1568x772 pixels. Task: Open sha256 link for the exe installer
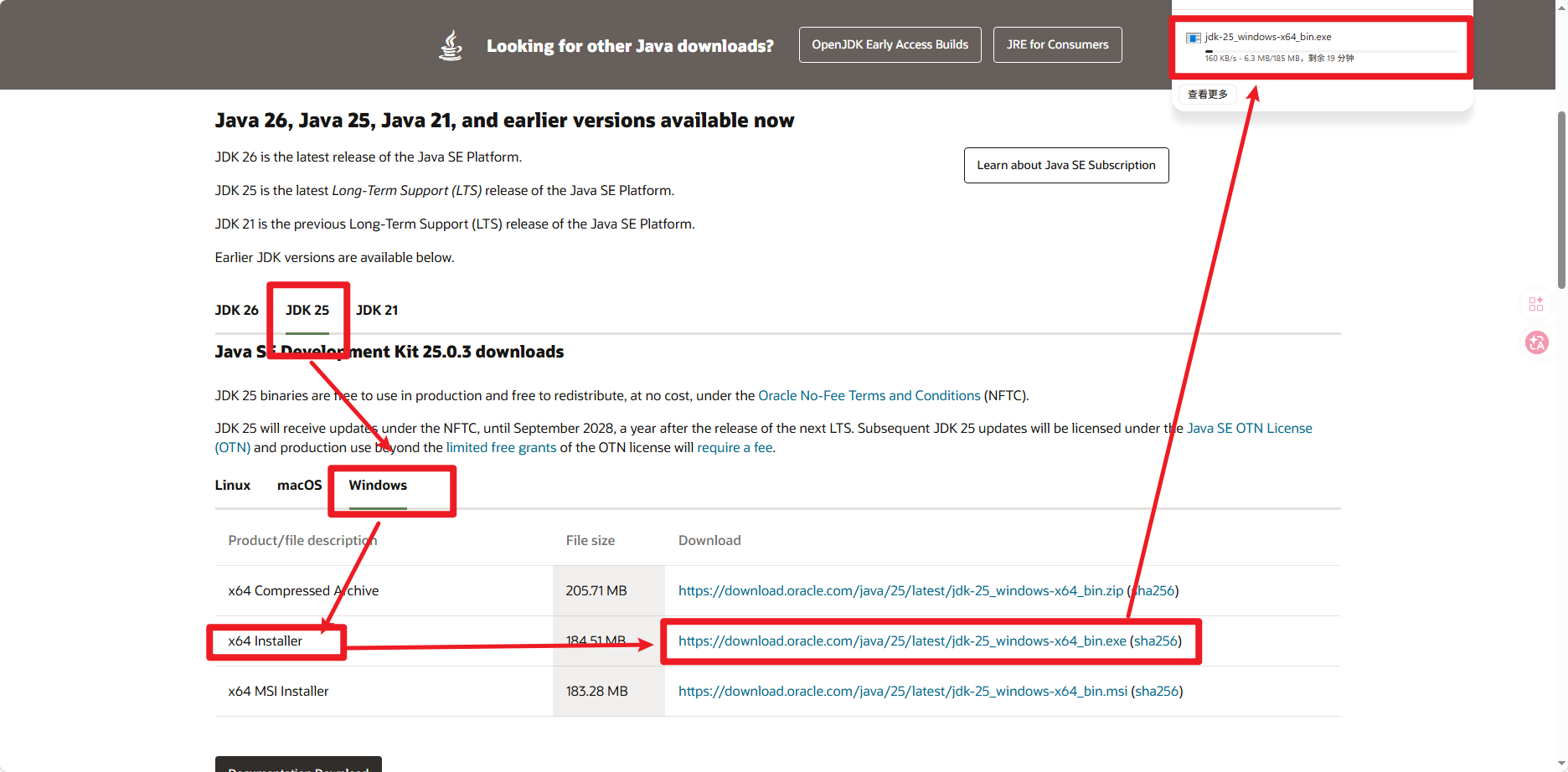pyautogui.click(x=1156, y=641)
